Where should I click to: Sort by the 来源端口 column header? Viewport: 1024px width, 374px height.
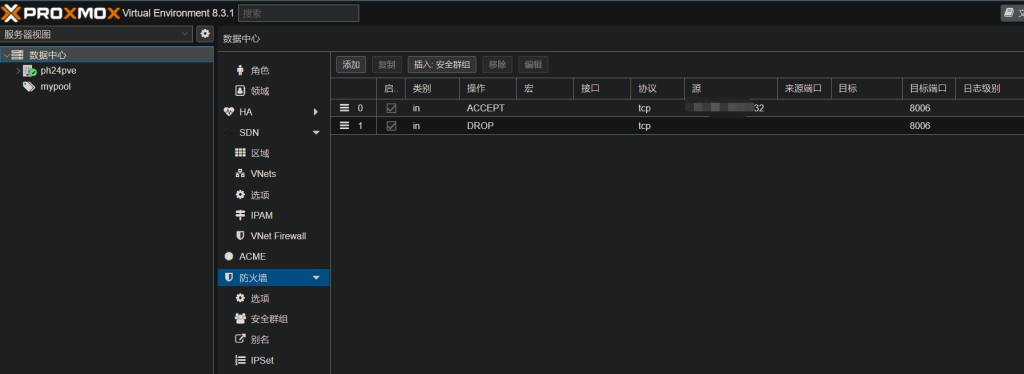pyautogui.click(x=804, y=89)
